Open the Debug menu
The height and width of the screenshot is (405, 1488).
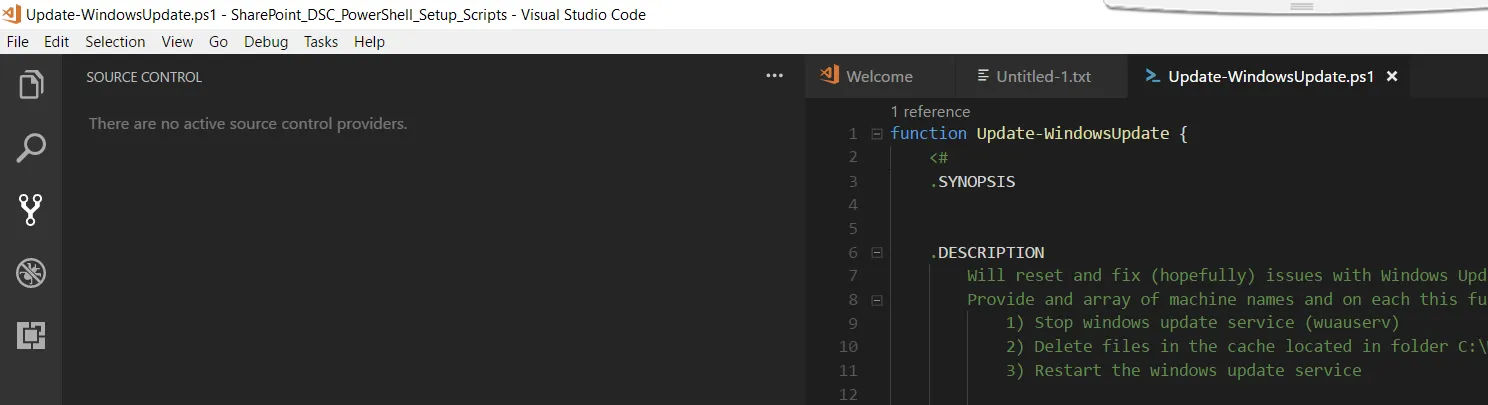click(x=266, y=42)
